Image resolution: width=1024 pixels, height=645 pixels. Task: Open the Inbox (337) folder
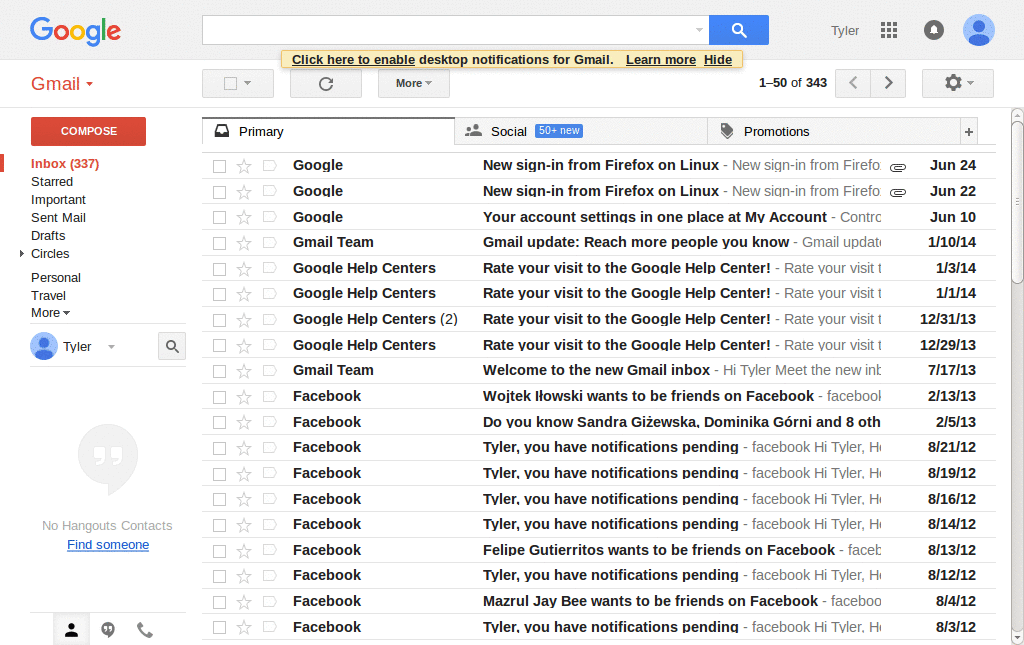[x=65, y=164]
